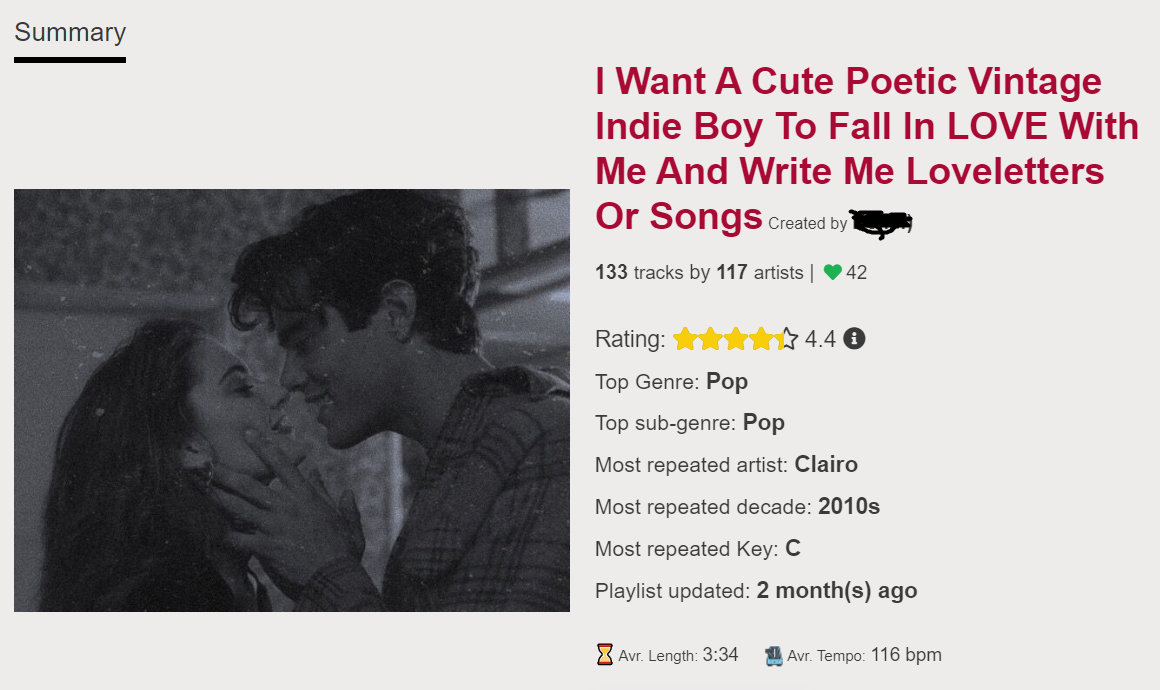Click the fifth half-filled rating star
This screenshot has height=690, width=1160.
click(x=788, y=339)
